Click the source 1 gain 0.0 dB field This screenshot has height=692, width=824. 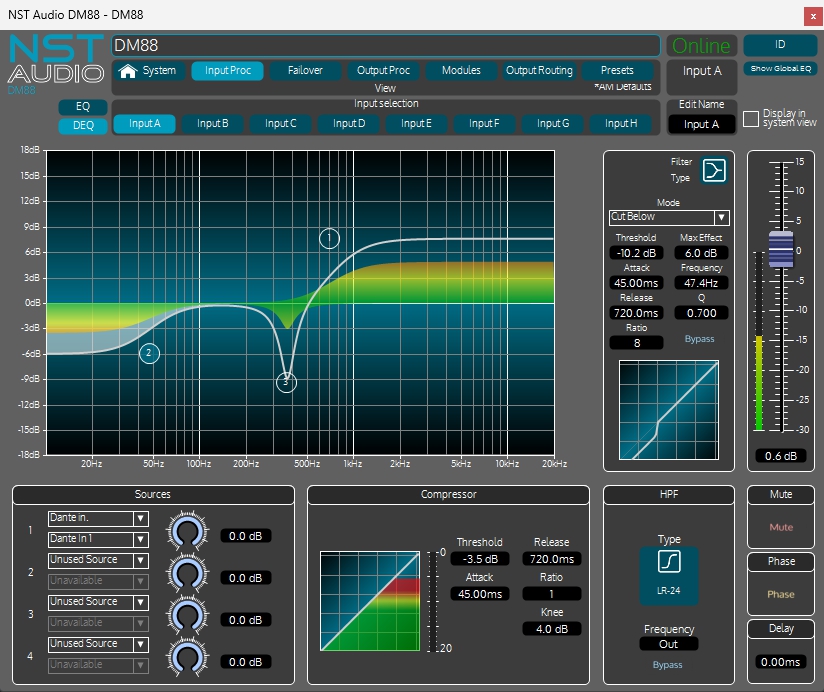pyautogui.click(x=245, y=536)
